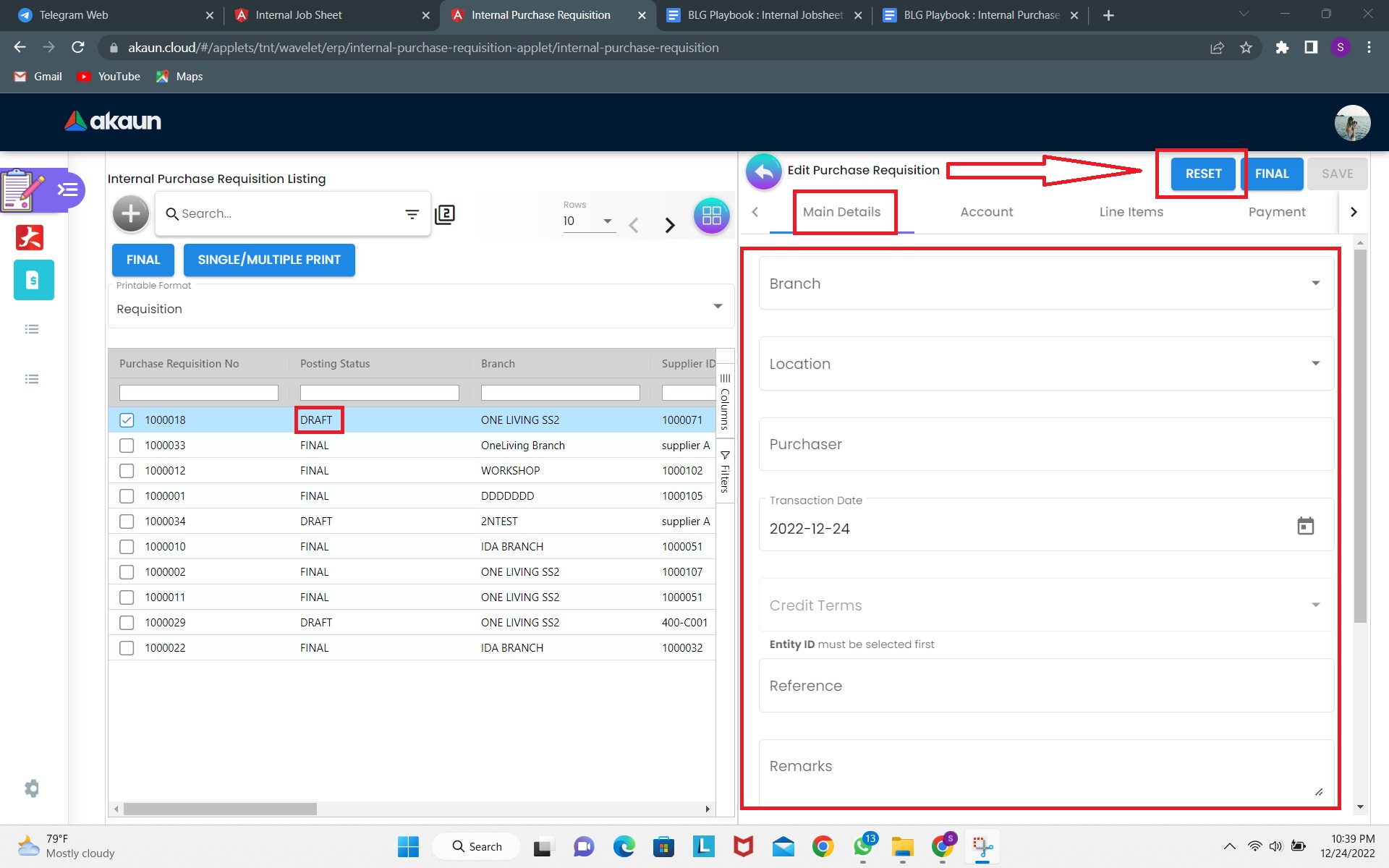Screen dimensions: 1389x868
Task: Select the checkbox for requisition 1000034
Action: [127, 522]
